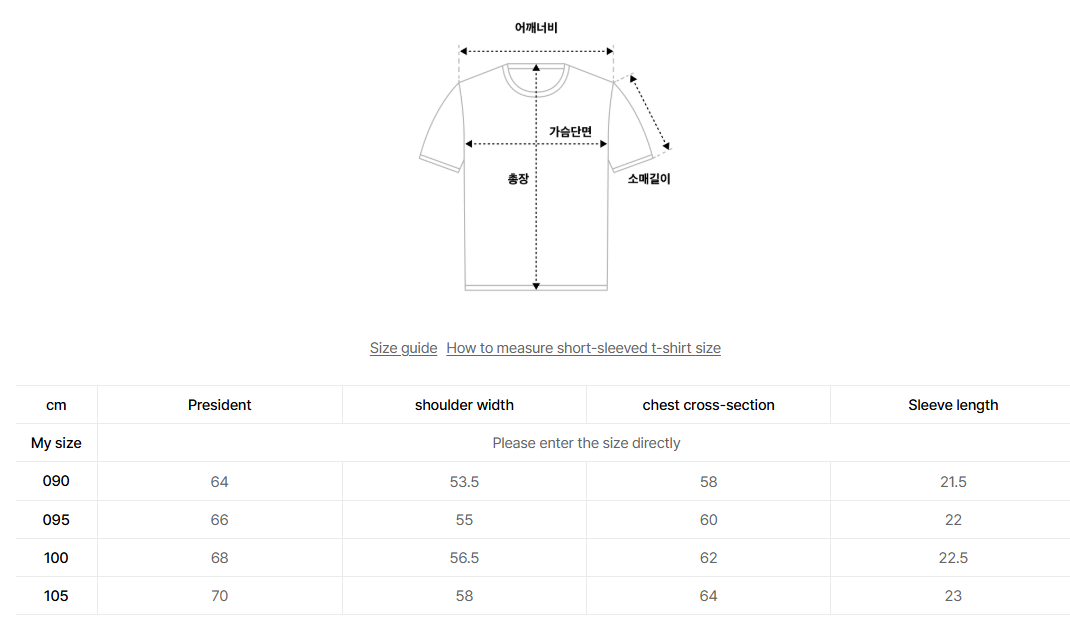The height and width of the screenshot is (625, 1070).
Task: Select the 090 size row
Action: tap(543, 481)
